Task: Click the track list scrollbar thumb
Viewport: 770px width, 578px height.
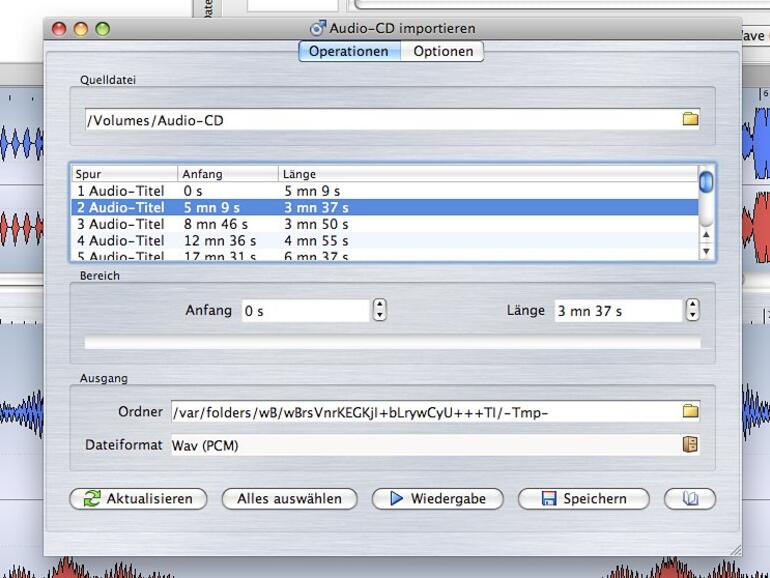Action: 706,182
